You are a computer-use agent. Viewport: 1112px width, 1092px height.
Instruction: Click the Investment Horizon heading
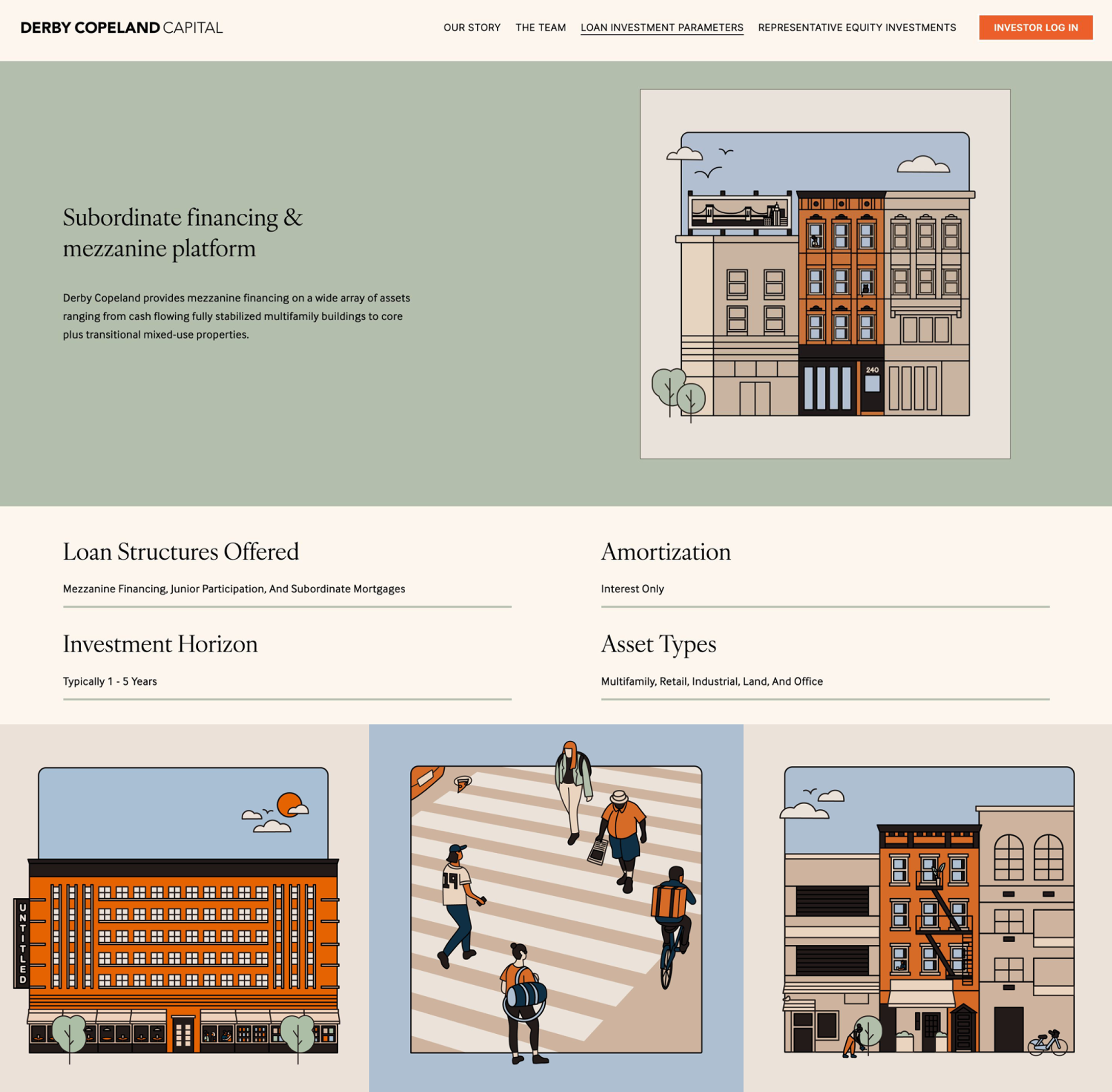coord(160,644)
